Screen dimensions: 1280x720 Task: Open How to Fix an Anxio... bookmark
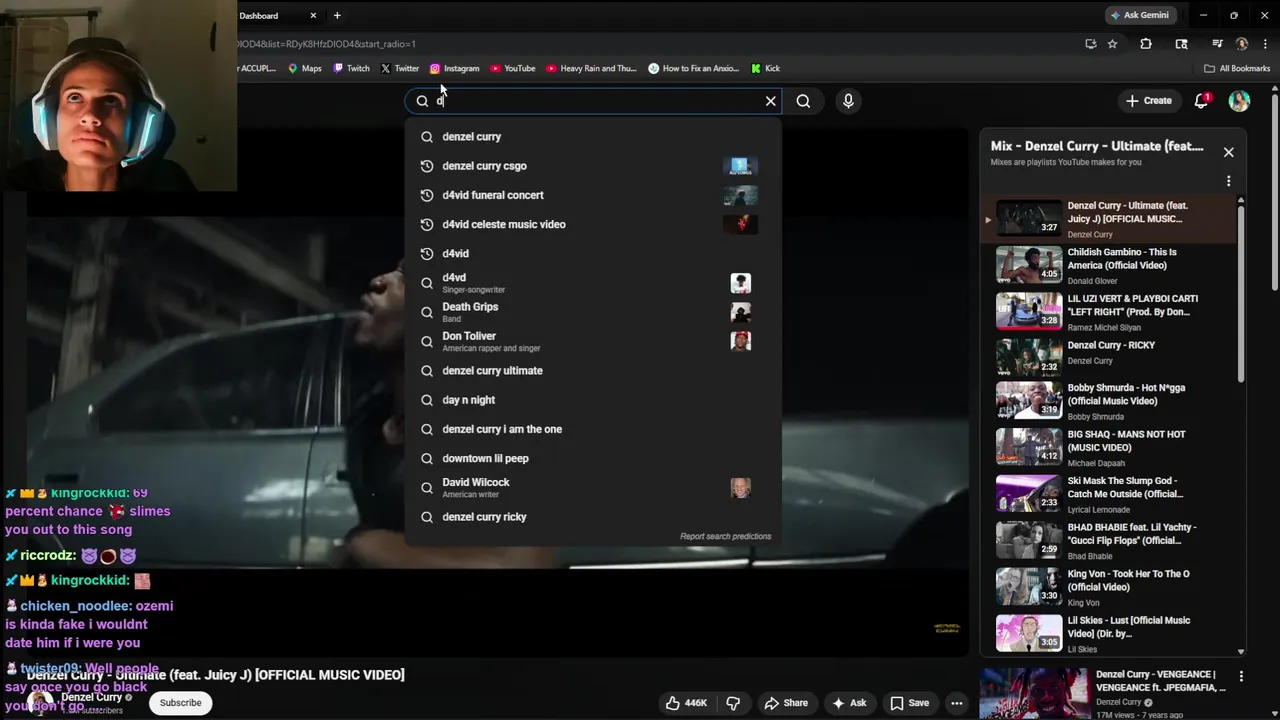[693, 69]
